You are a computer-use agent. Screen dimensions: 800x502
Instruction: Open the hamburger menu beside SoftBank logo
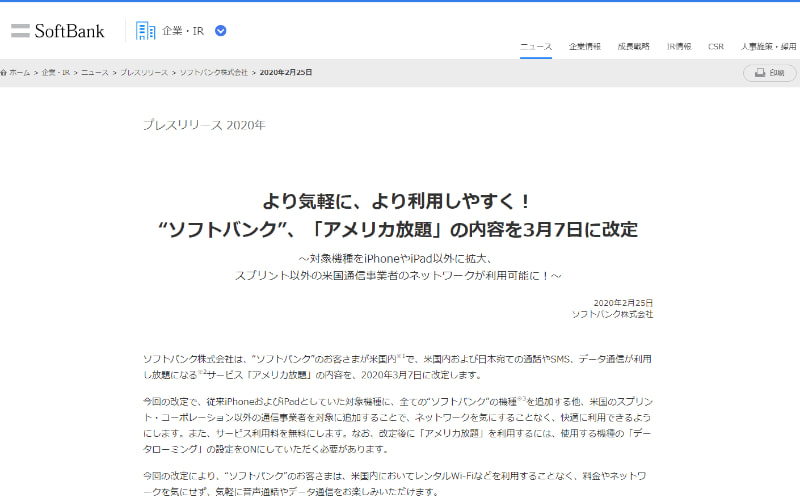point(20,31)
